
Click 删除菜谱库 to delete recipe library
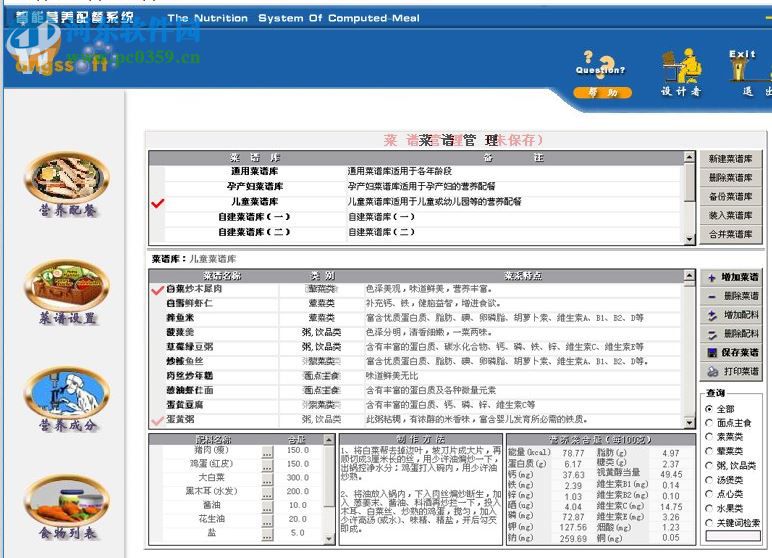(731, 177)
